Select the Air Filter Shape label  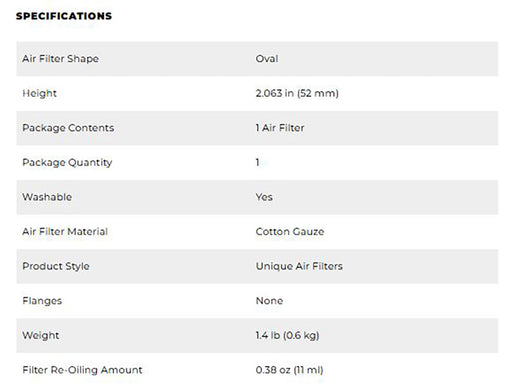click(x=60, y=59)
